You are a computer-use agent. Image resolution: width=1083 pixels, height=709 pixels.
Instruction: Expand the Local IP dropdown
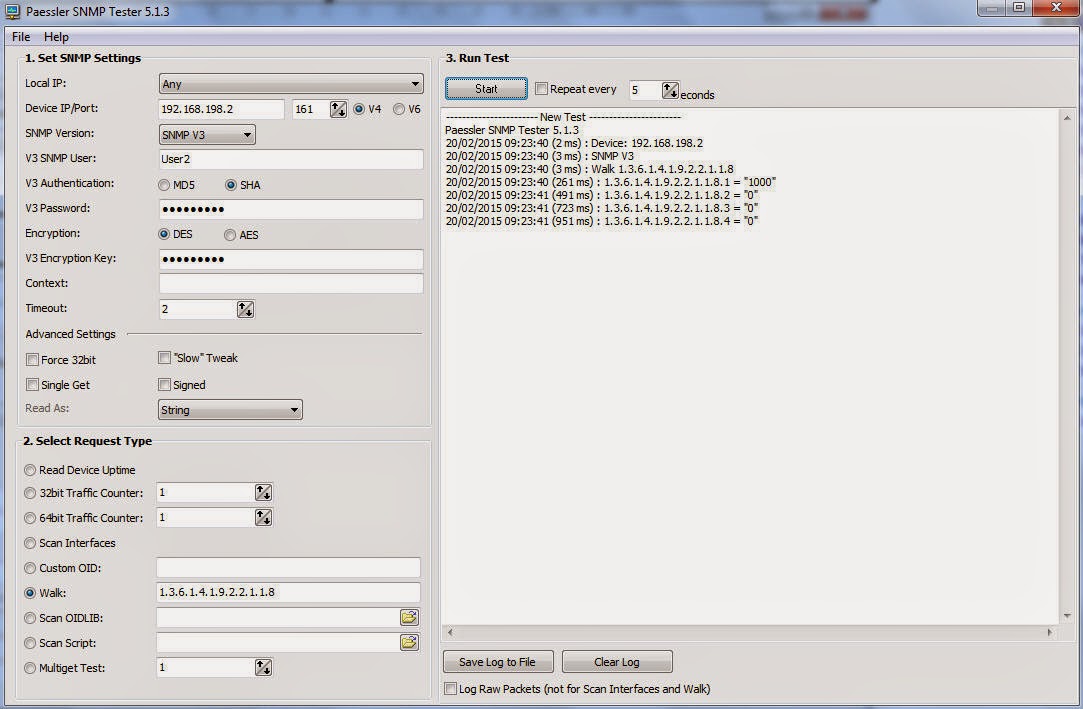click(x=291, y=84)
